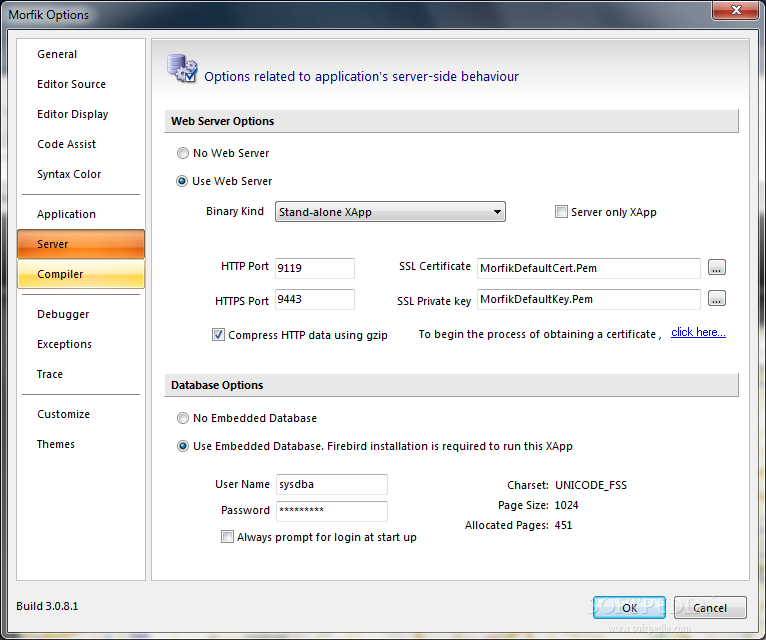Browse for the SSL Private key file

[717, 299]
